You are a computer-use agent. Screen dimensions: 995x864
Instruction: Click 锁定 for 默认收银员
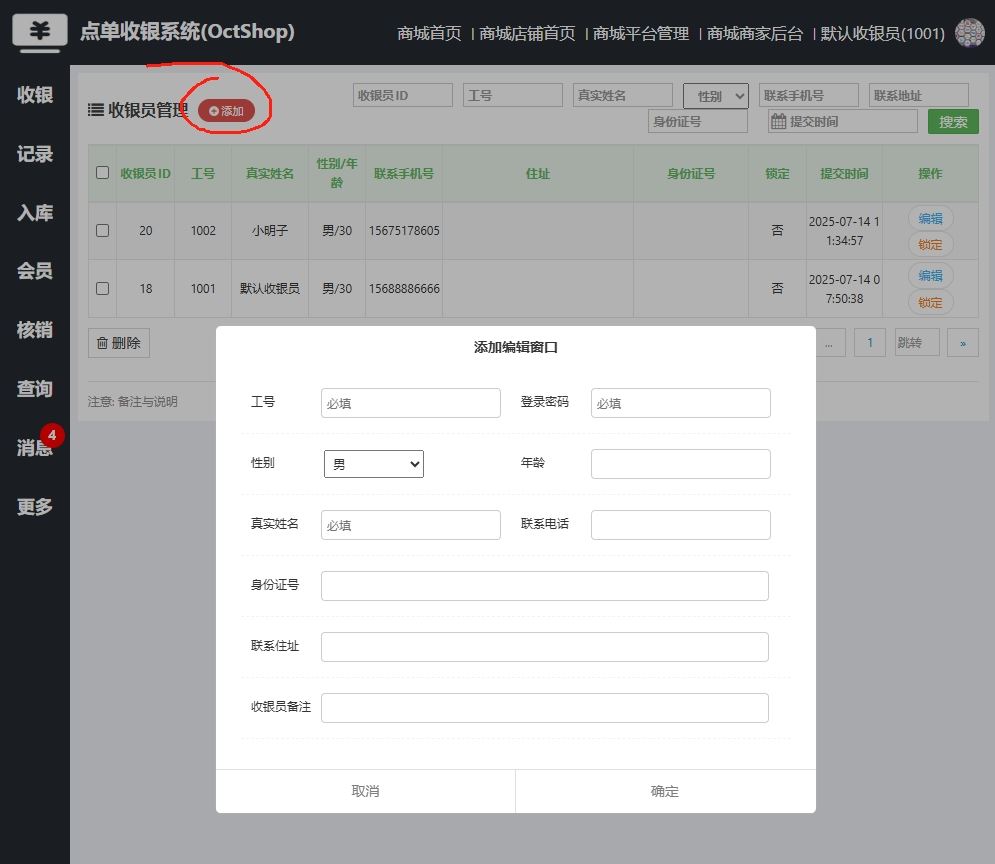point(930,303)
